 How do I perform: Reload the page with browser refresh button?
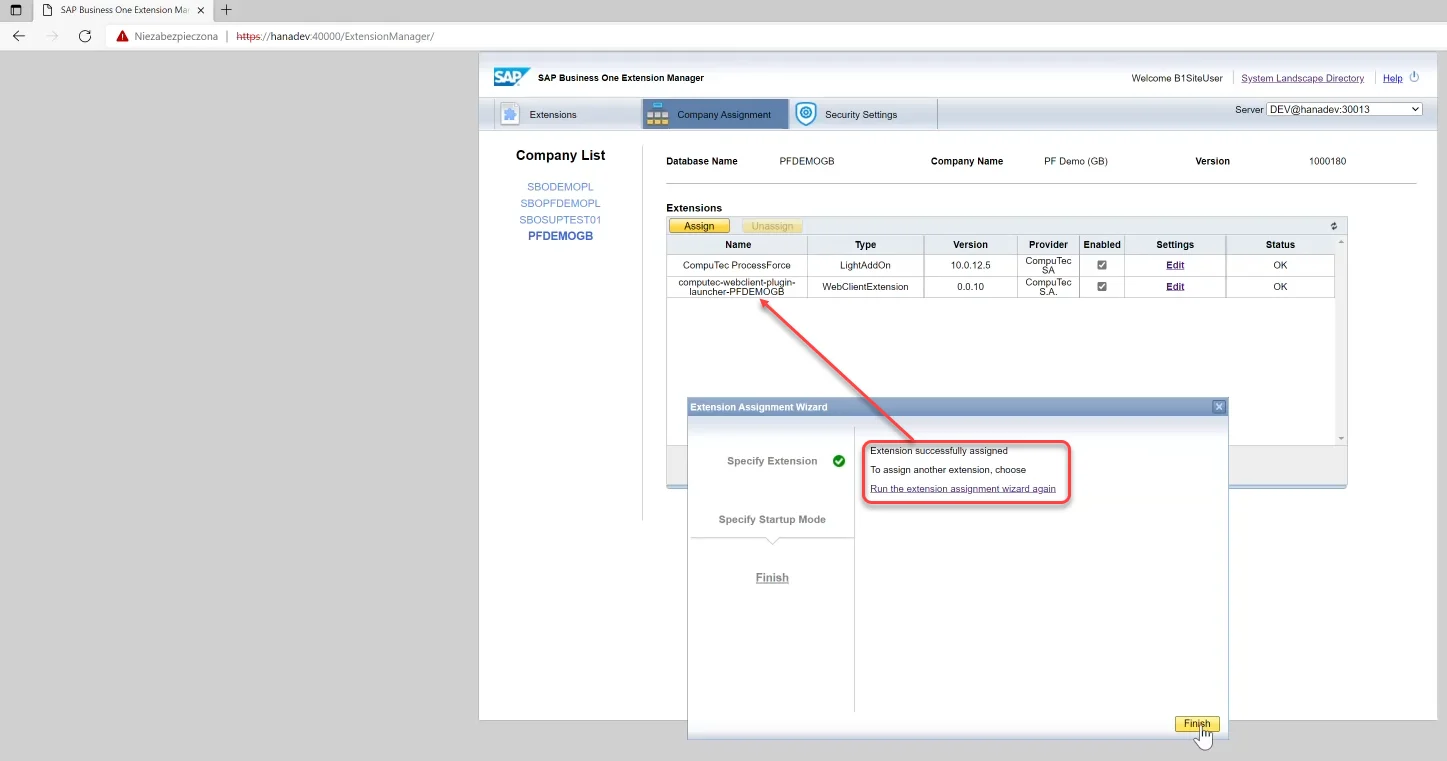(85, 36)
